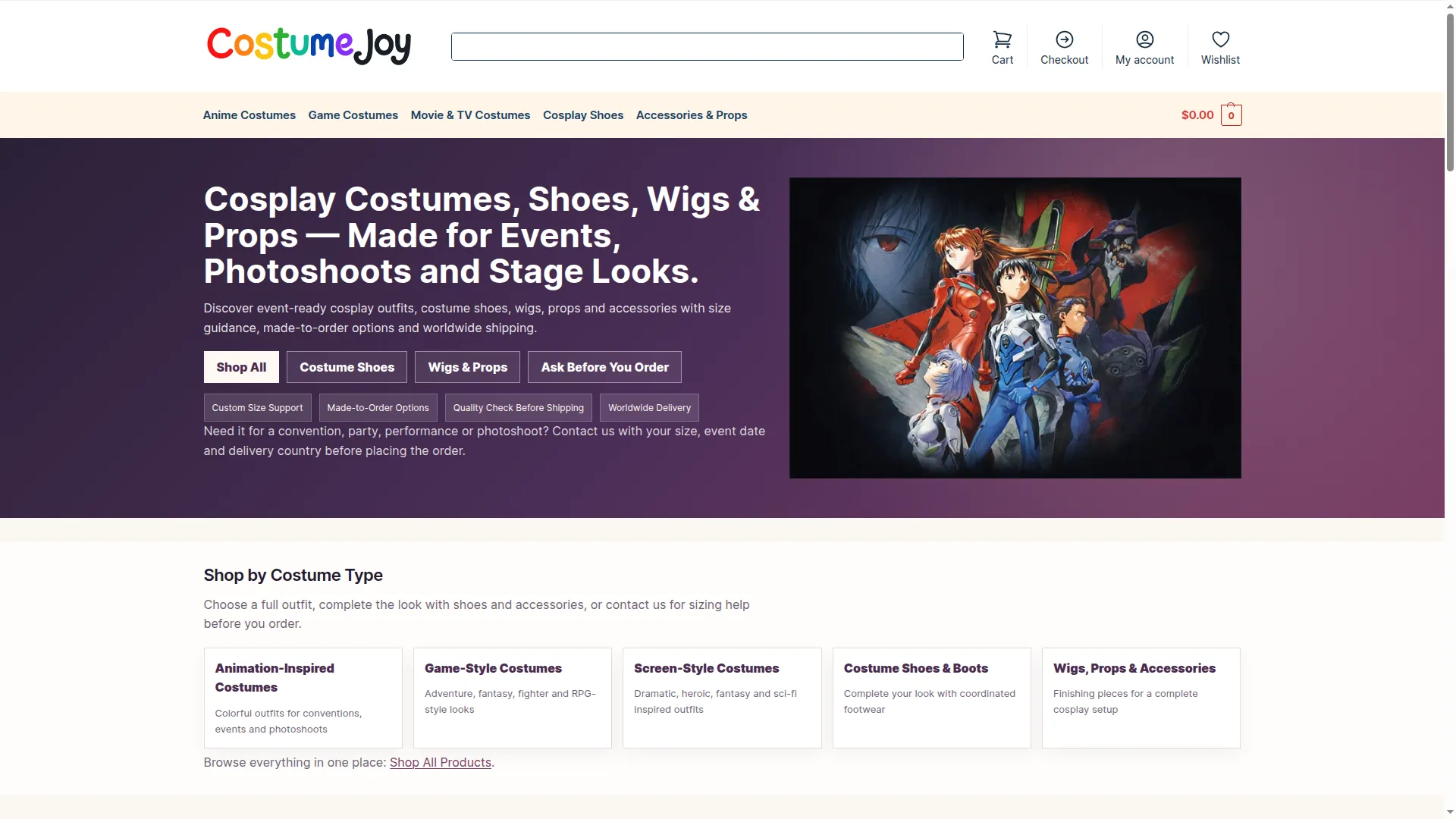The width and height of the screenshot is (1456, 819).
Task: Open Game-Style Costumes category card
Action: [512, 698]
